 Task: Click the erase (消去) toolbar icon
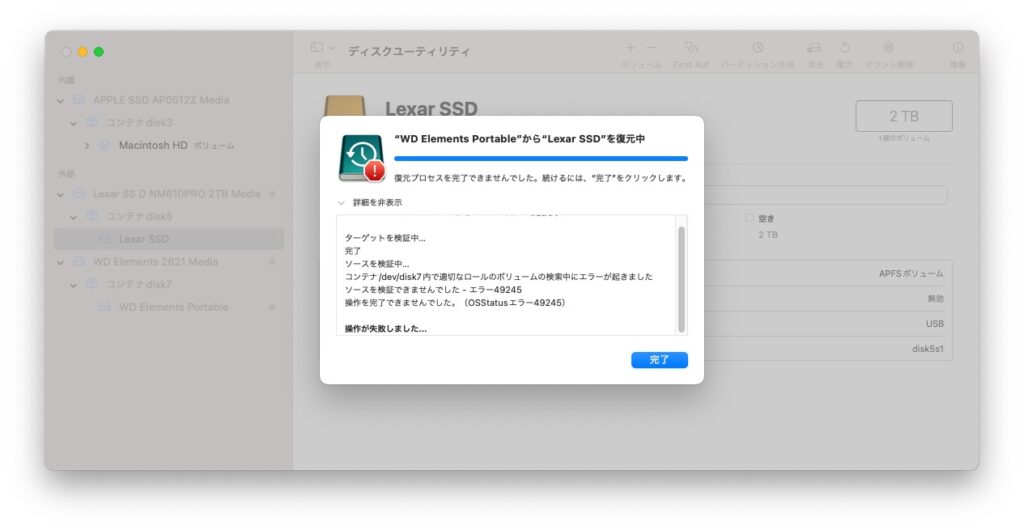pos(814,48)
